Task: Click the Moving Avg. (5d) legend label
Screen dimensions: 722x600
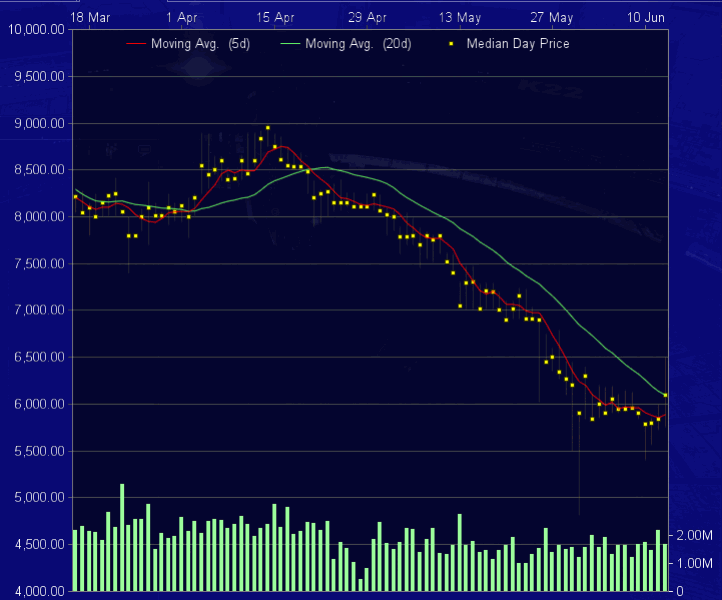Action: click(200, 44)
